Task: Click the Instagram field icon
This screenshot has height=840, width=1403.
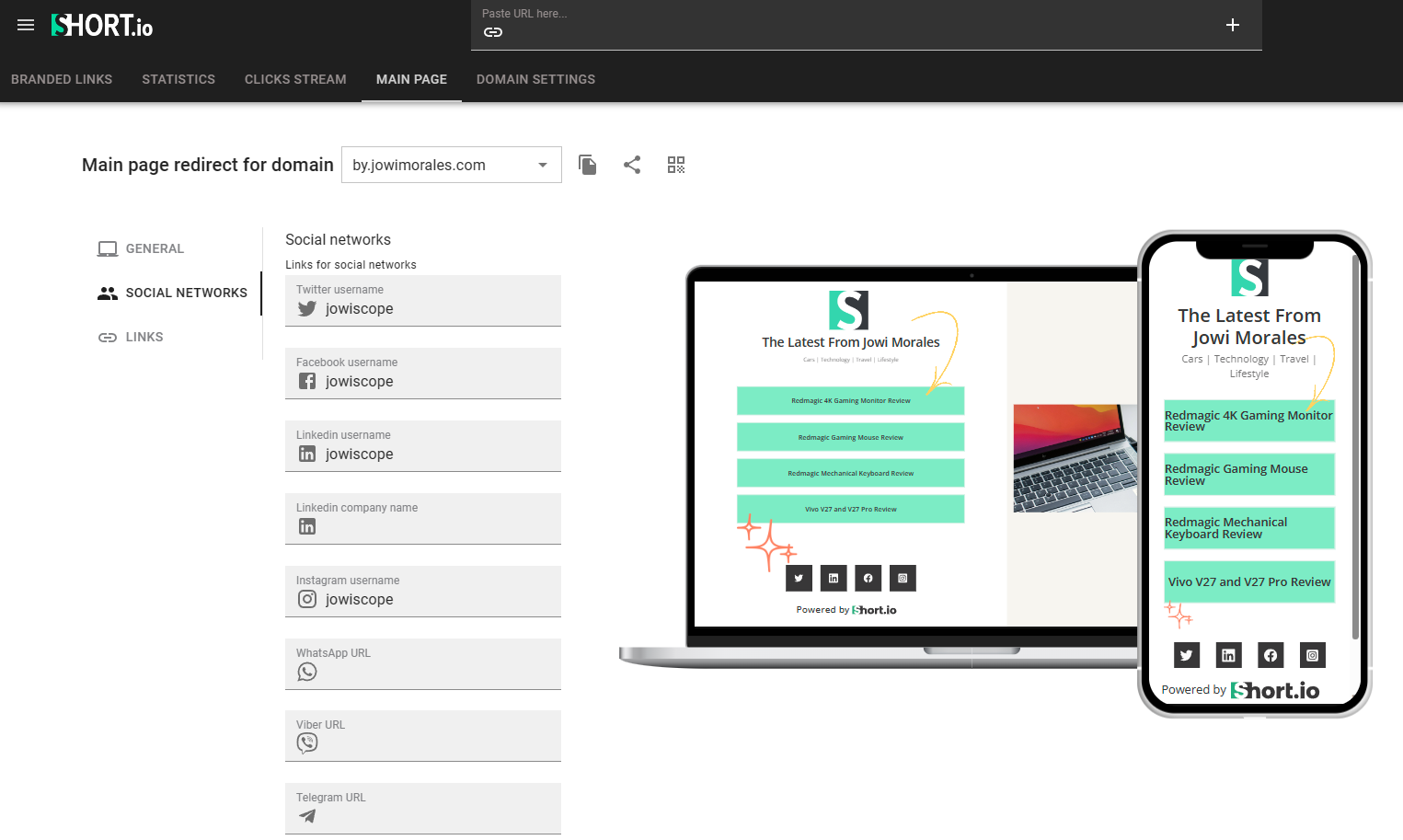Action: click(x=307, y=599)
